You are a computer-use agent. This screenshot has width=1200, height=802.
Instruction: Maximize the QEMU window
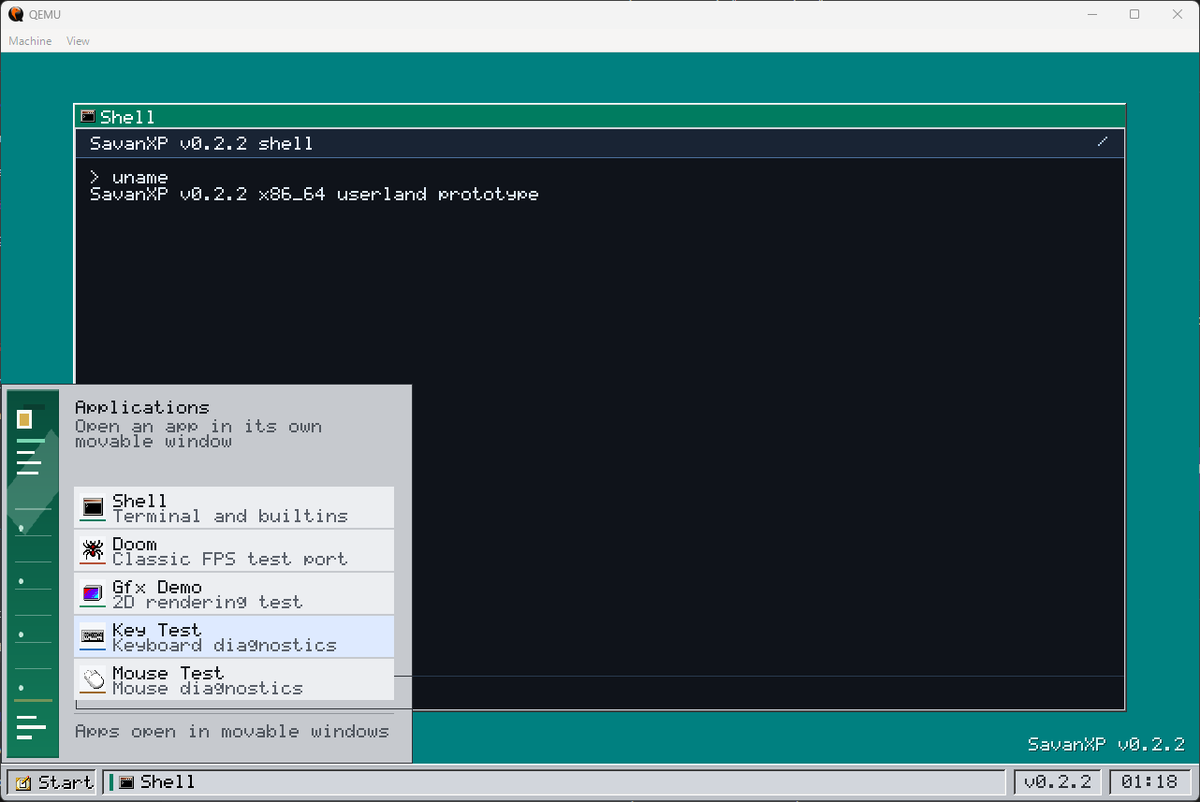(x=1134, y=14)
